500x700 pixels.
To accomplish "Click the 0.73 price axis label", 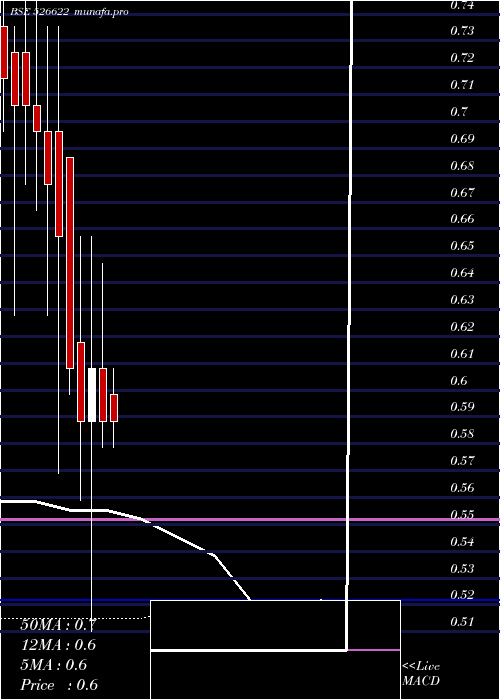I will coord(462,31).
